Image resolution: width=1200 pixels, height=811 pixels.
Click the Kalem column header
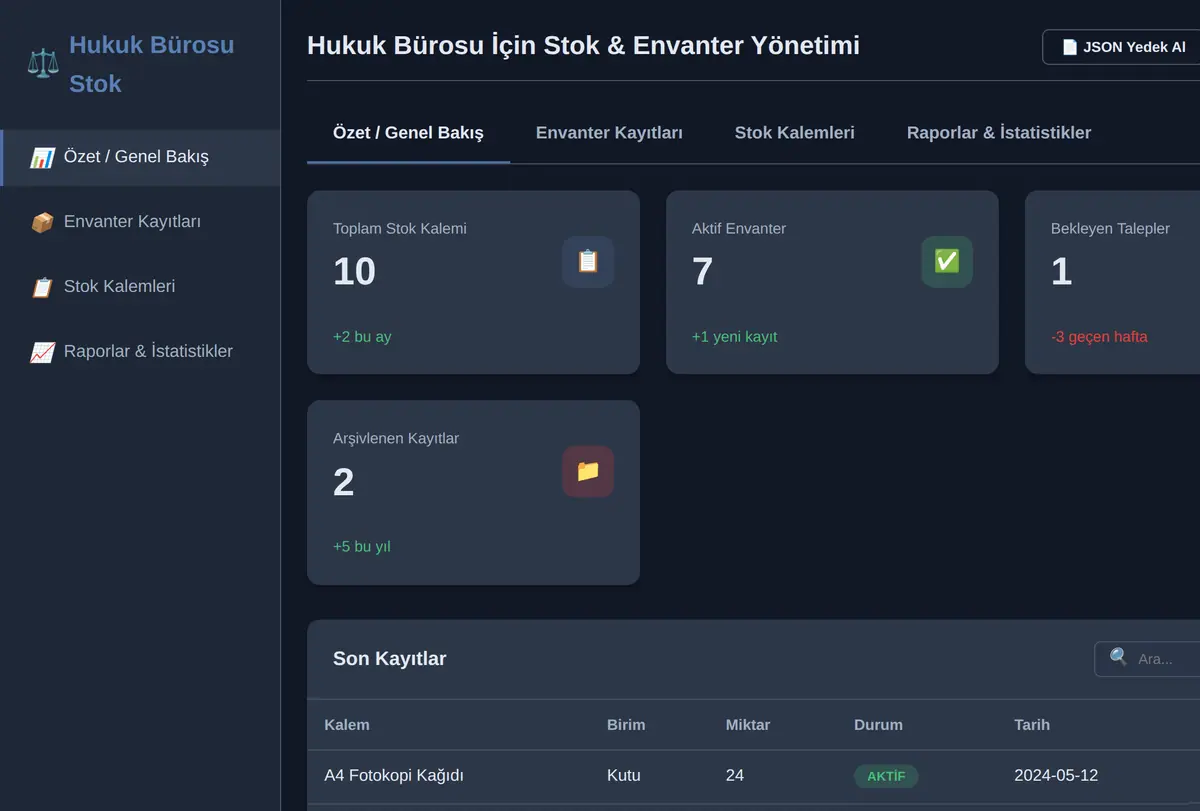[x=347, y=725]
